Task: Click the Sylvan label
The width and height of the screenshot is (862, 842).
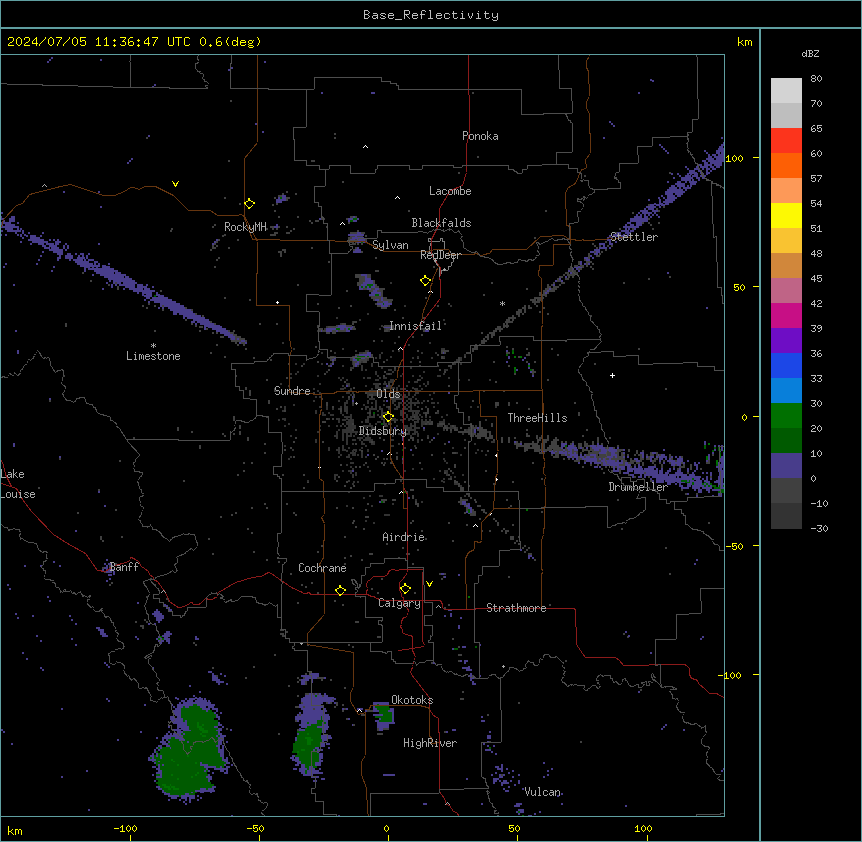Action: (x=390, y=245)
